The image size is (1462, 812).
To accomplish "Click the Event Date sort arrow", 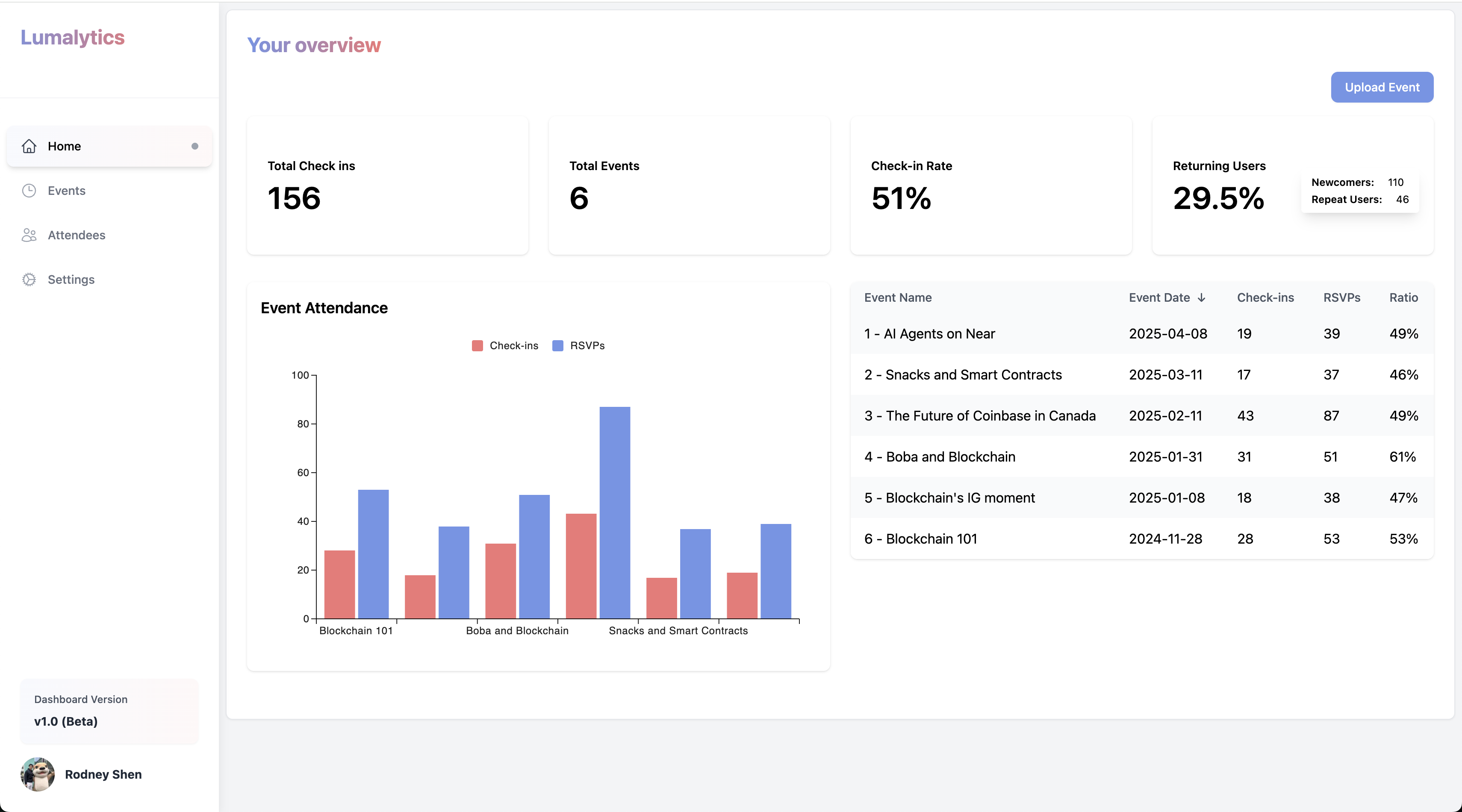I will [1202, 298].
